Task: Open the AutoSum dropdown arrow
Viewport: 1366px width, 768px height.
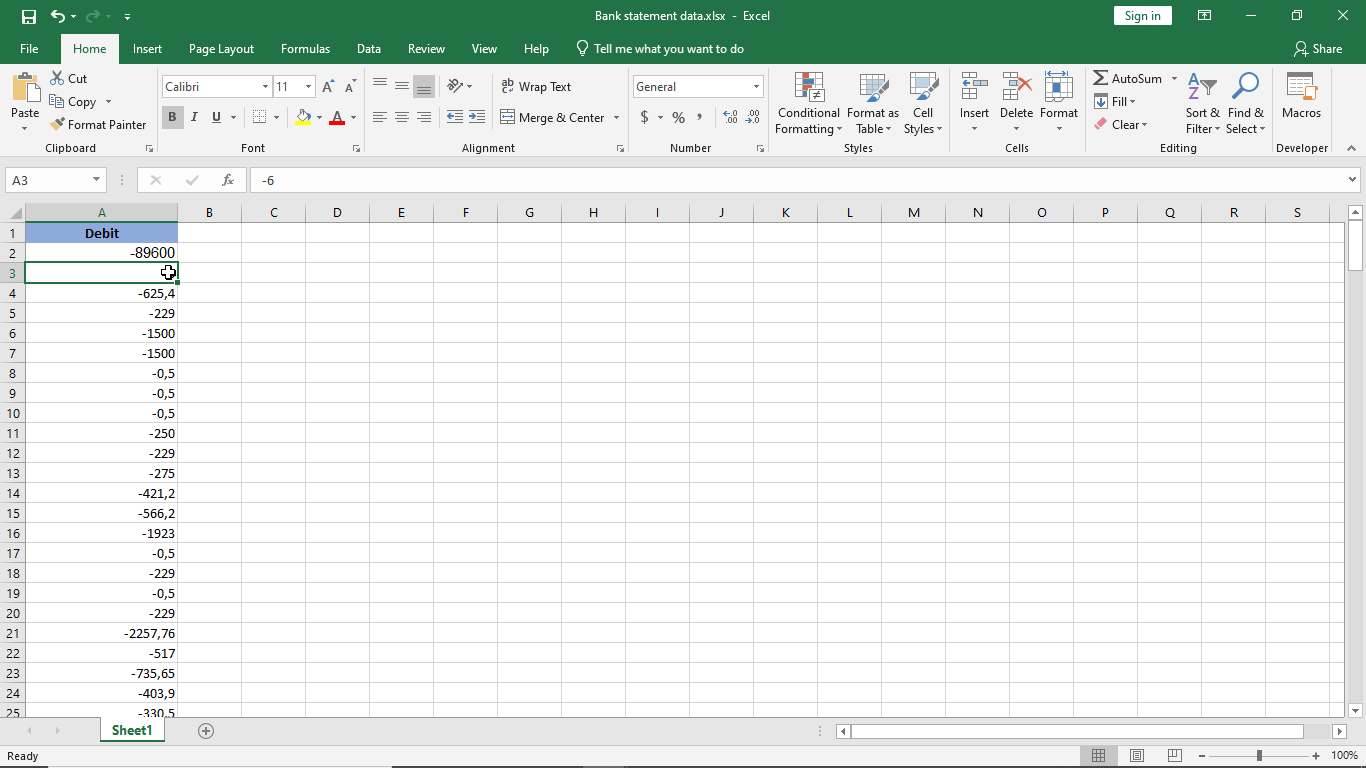Action: tap(1175, 78)
